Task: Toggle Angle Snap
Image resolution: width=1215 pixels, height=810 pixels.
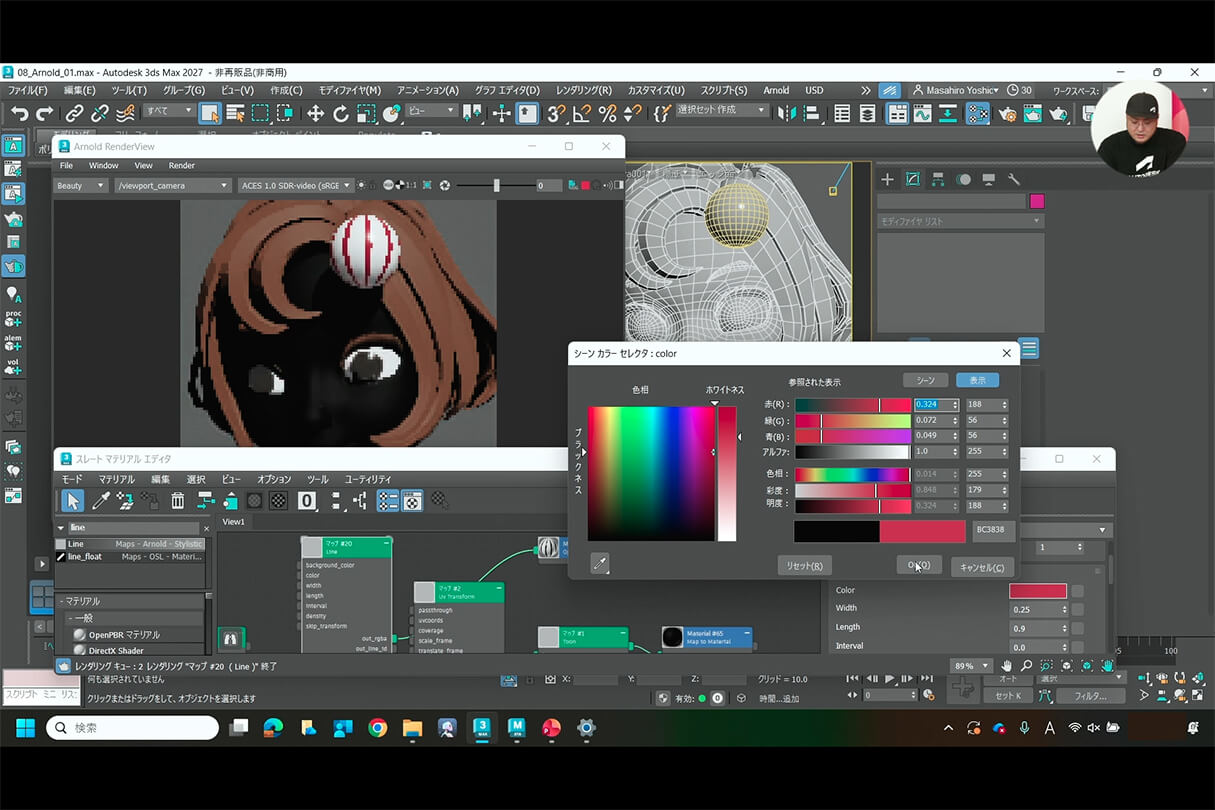Action: (x=581, y=114)
